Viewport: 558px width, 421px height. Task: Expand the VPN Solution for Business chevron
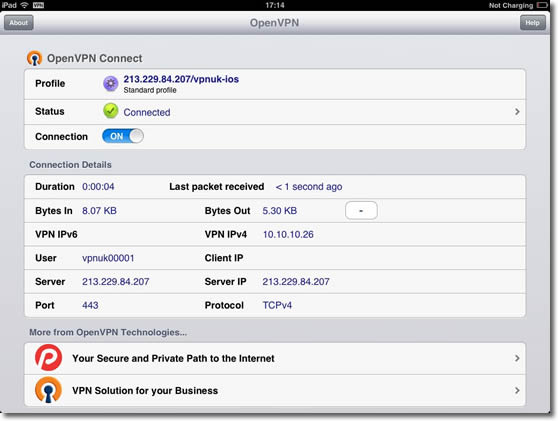click(x=517, y=390)
